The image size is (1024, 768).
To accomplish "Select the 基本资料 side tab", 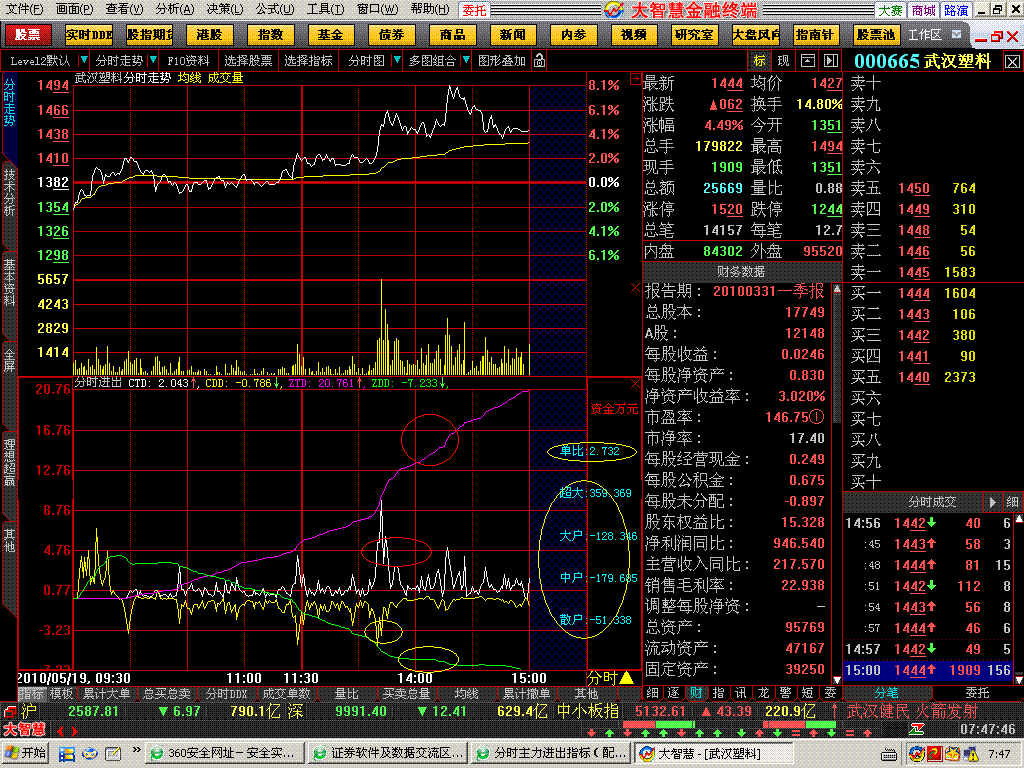I will 9,282.
